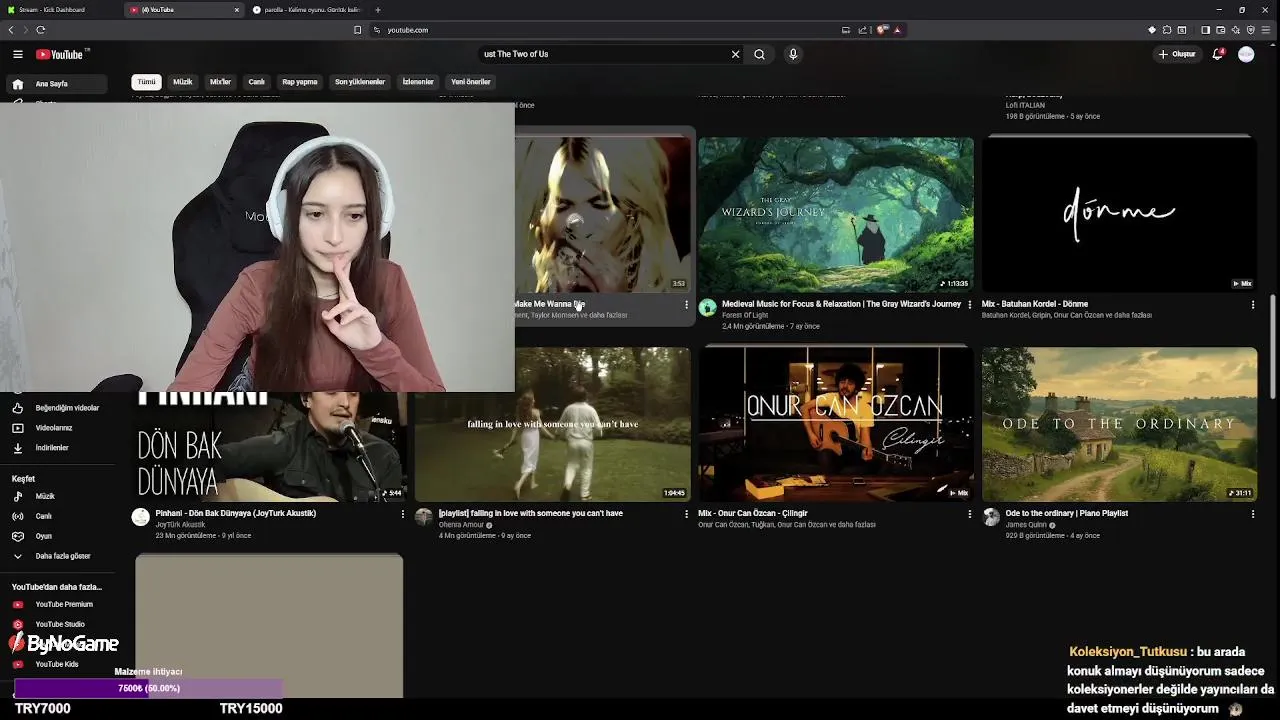The height and width of the screenshot is (720, 1280).
Task: Open YouTube Premium link
Action: click(55, 604)
